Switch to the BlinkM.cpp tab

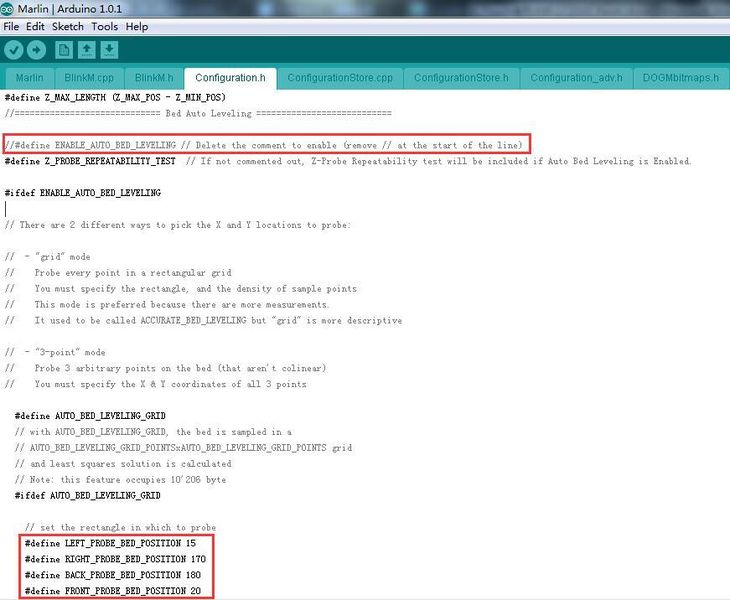(x=89, y=78)
